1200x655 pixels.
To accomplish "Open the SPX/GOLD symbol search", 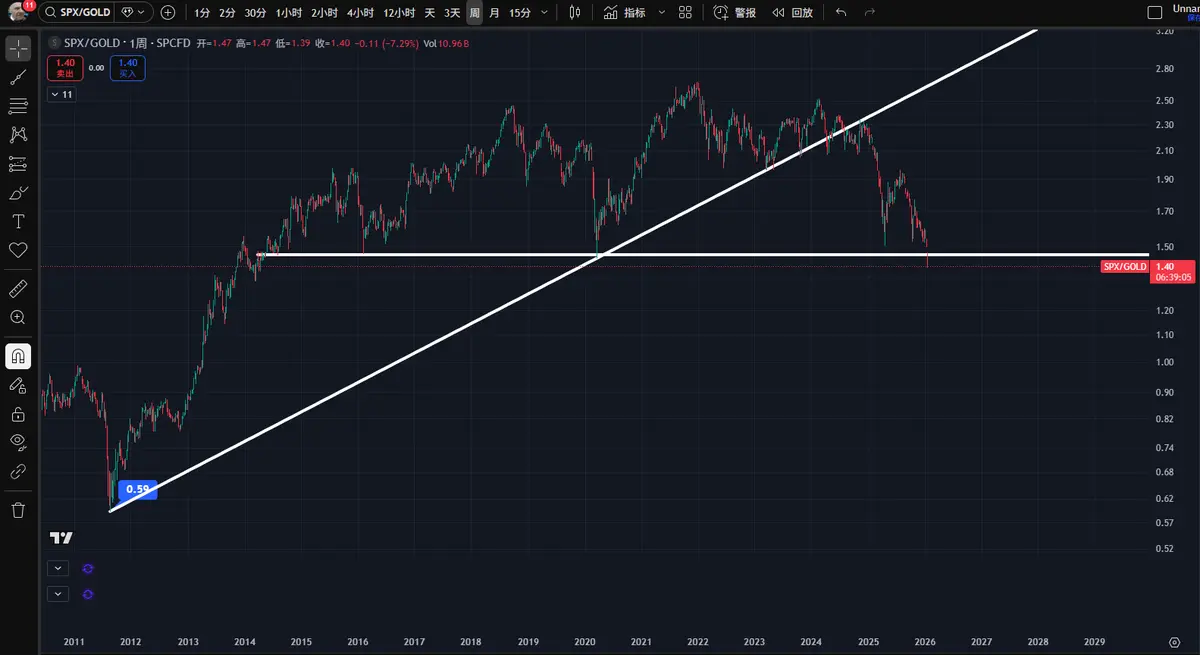I will coord(80,13).
